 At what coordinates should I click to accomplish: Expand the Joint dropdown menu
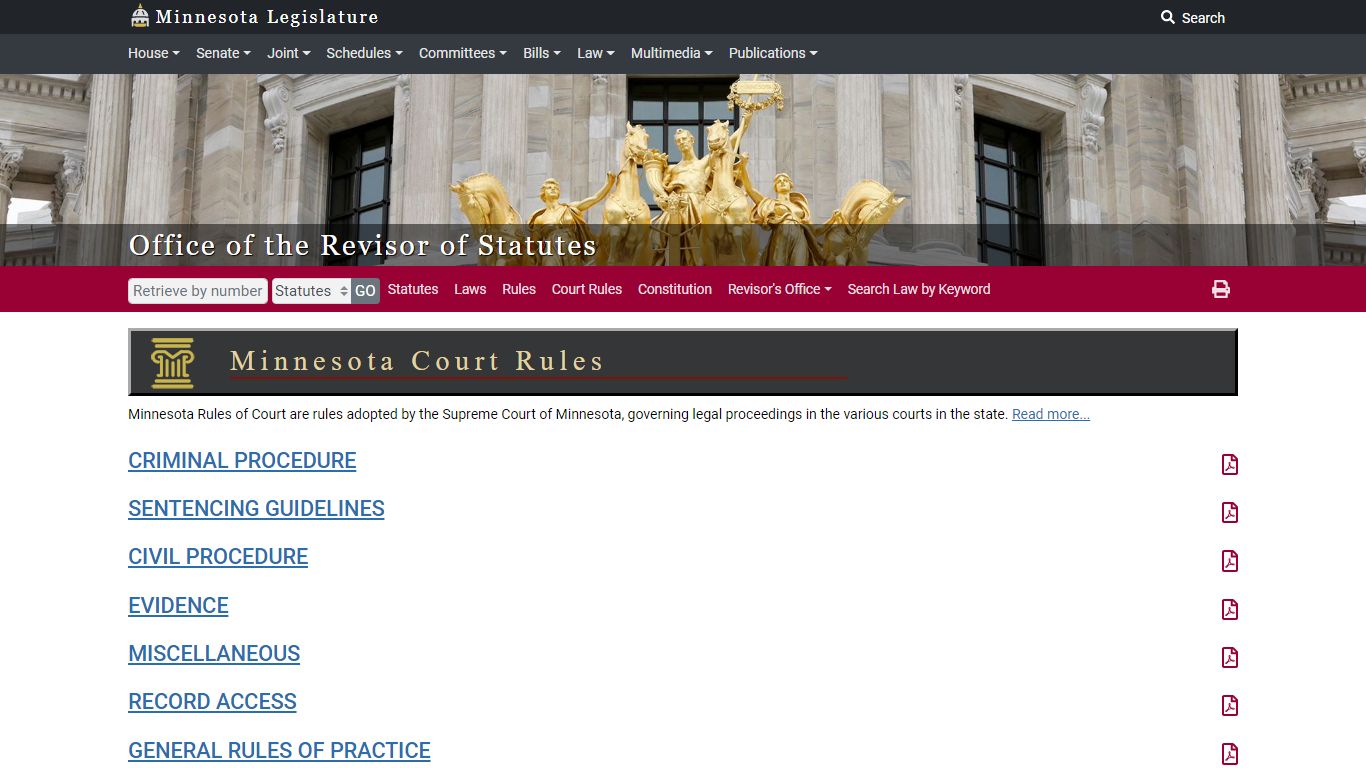coord(289,53)
